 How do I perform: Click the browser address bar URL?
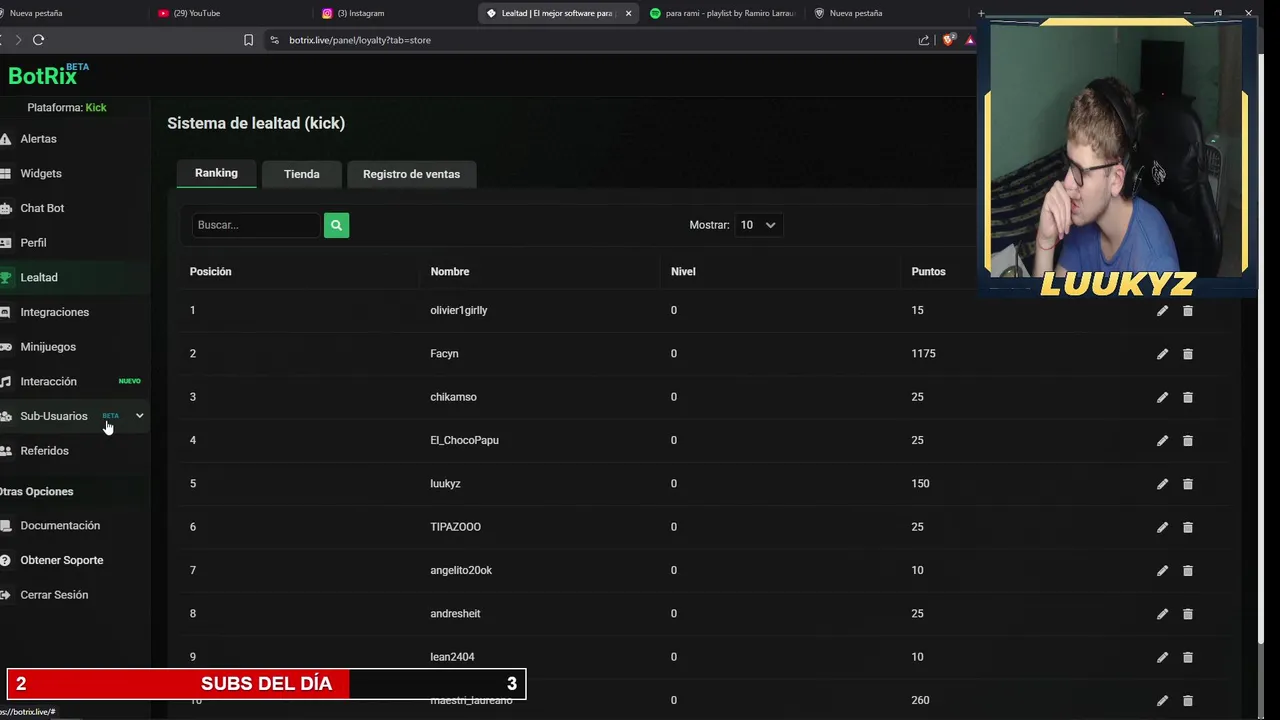pyautogui.click(x=360, y=40)
